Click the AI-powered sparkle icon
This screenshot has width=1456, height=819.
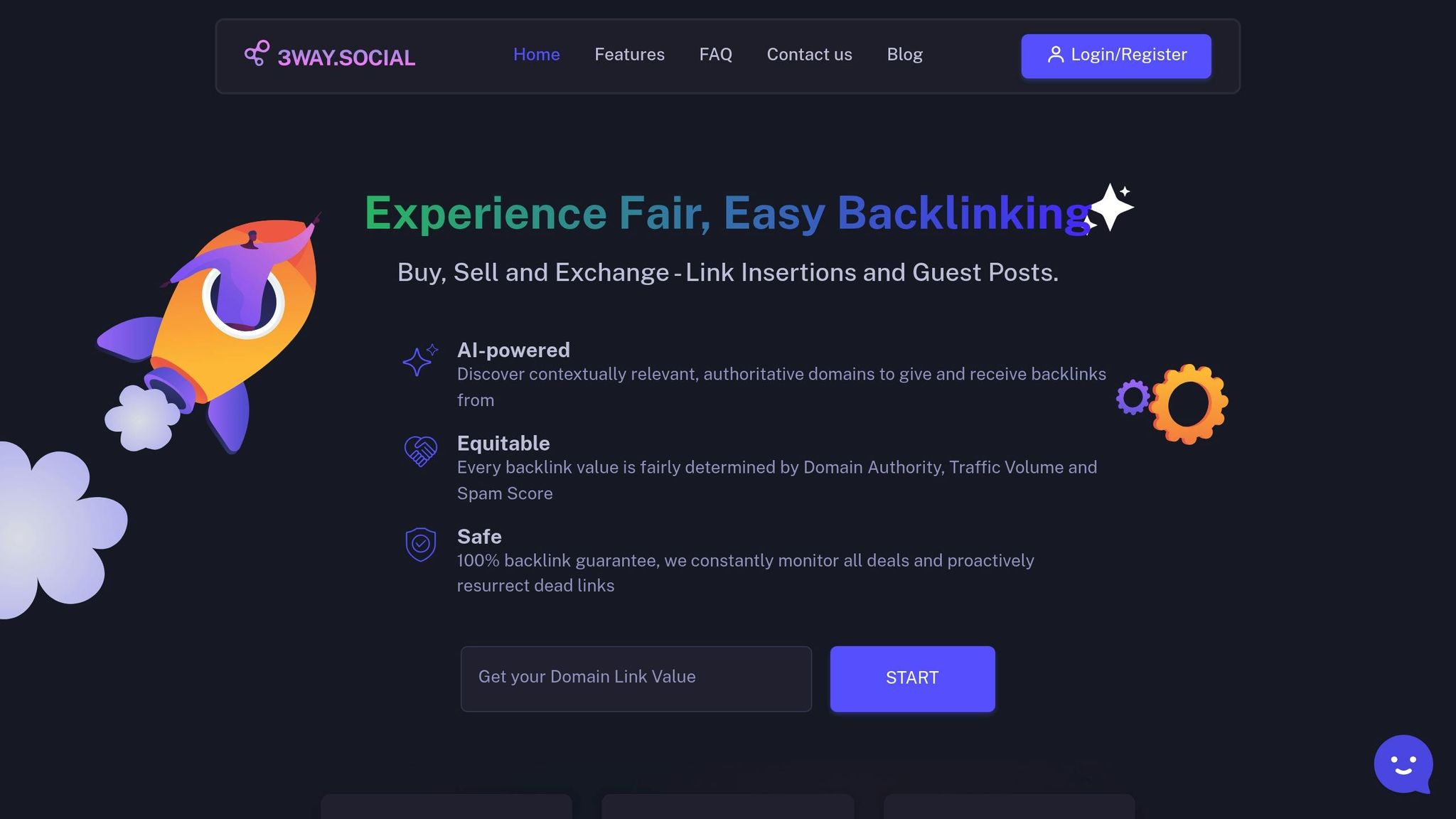tap(420, 360)
